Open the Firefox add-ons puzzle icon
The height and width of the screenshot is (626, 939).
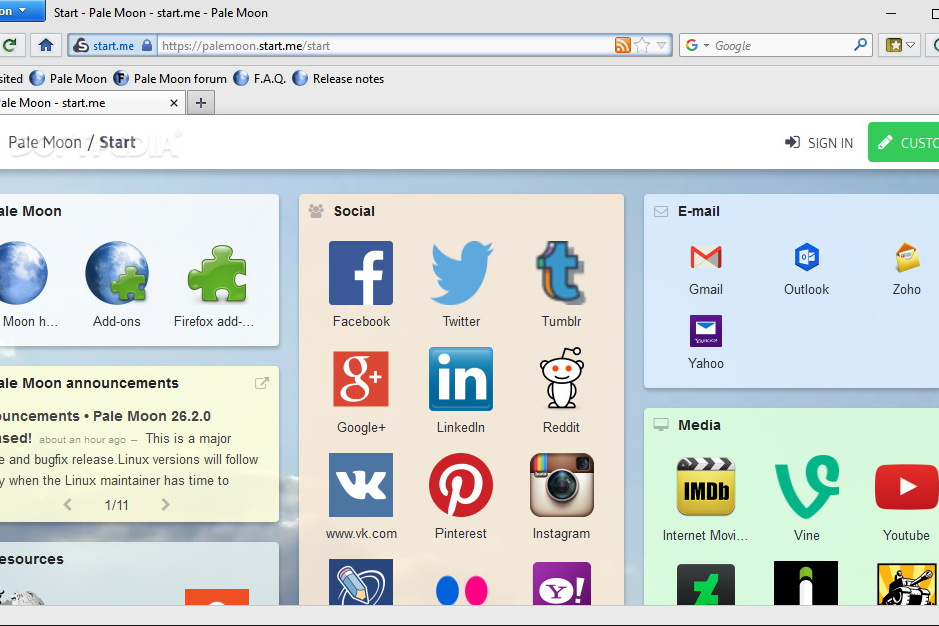pos(217,273)
